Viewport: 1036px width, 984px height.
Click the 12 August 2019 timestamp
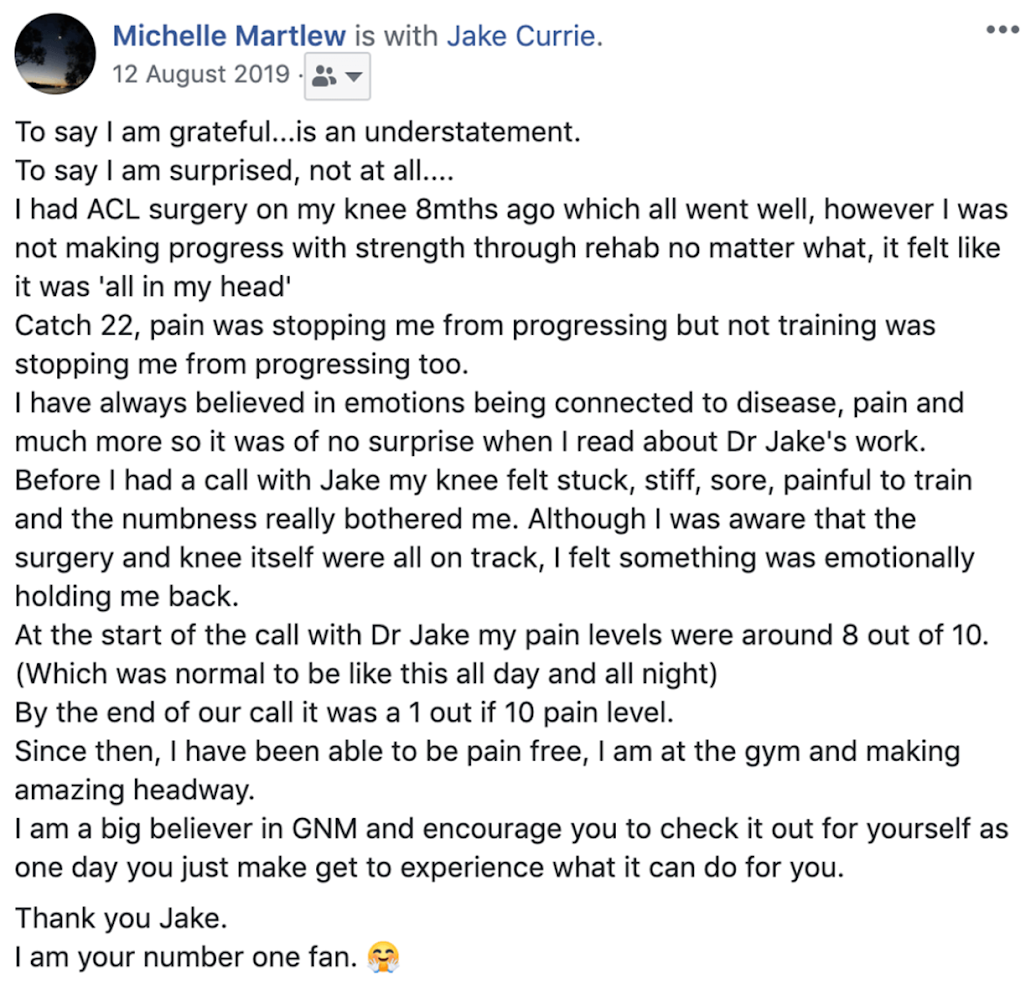pyautogui.click(x=201, y=75)
